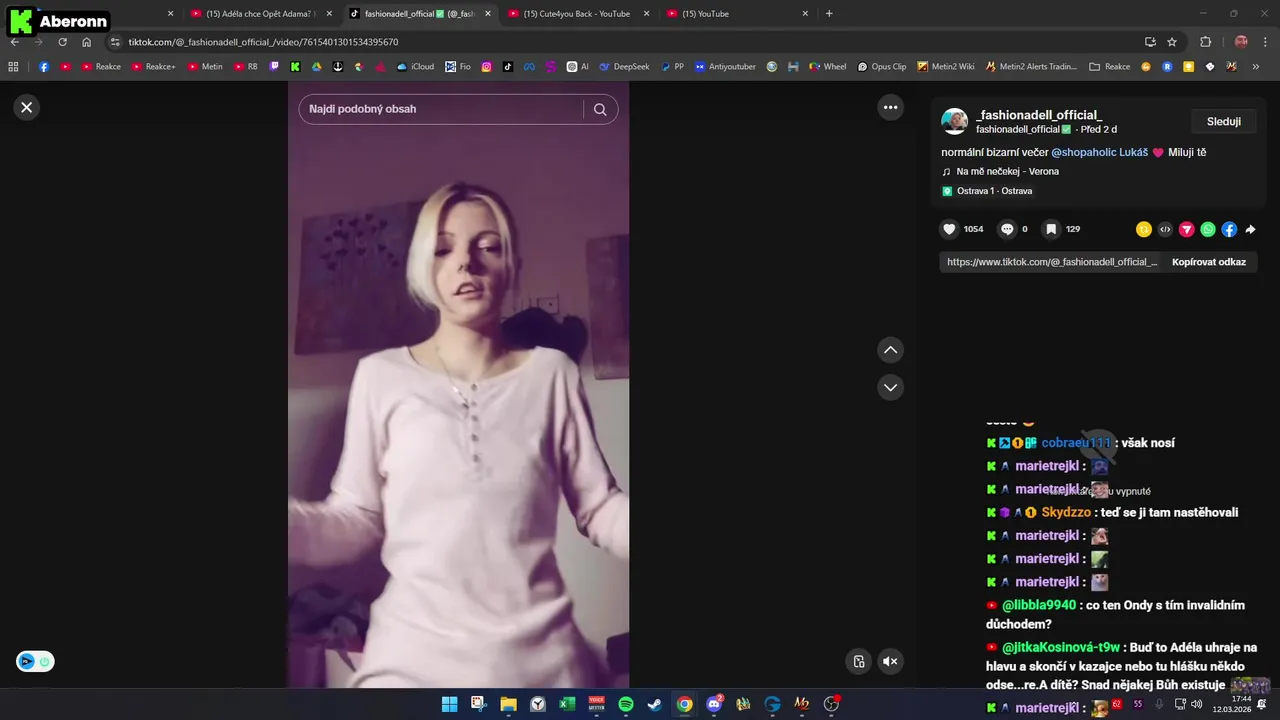Open Spotify from the taskbar
The image size is (1280, 720).
[626, 704]
